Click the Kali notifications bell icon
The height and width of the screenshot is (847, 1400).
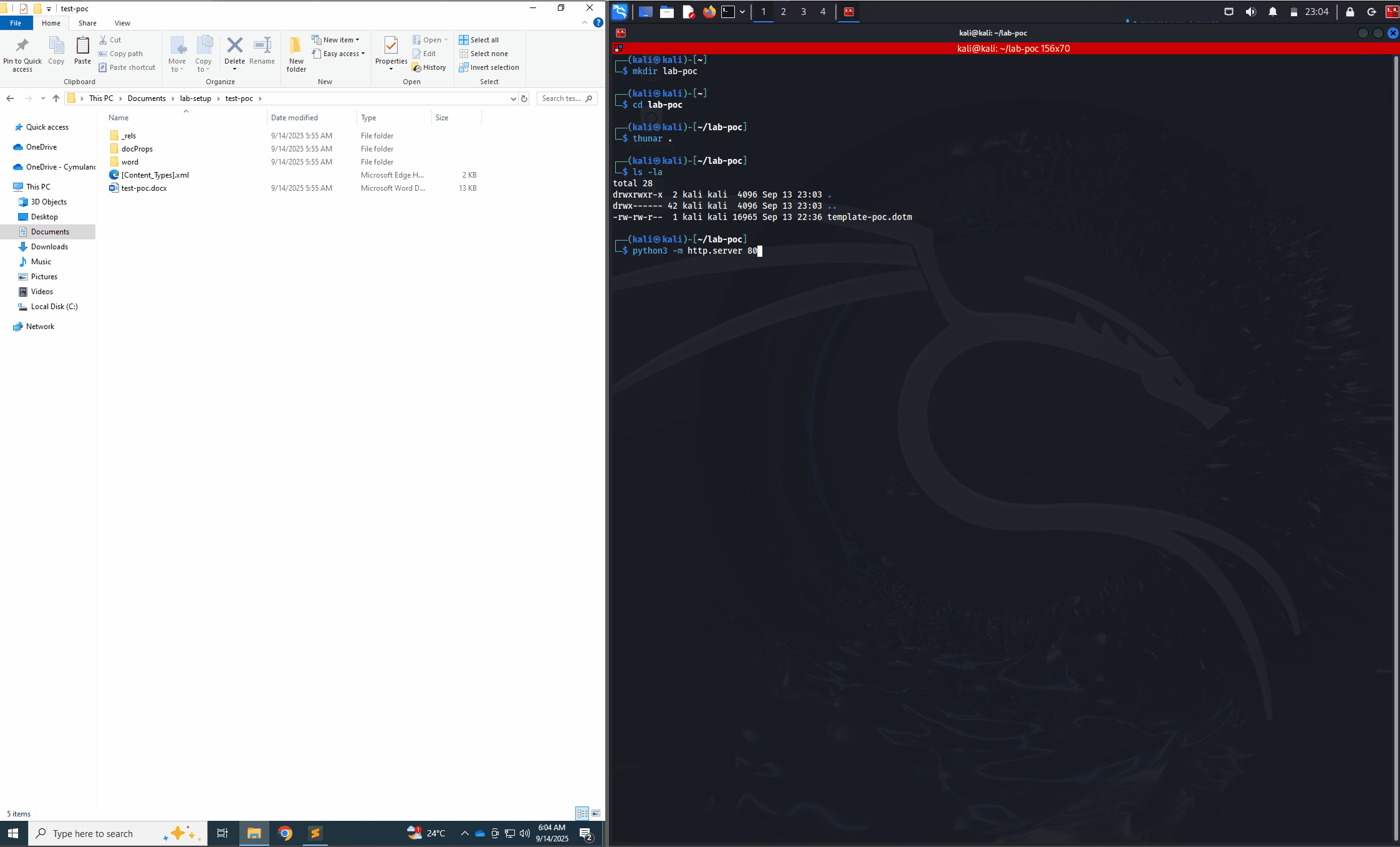pyautogui.click(x=1272, y=12)
